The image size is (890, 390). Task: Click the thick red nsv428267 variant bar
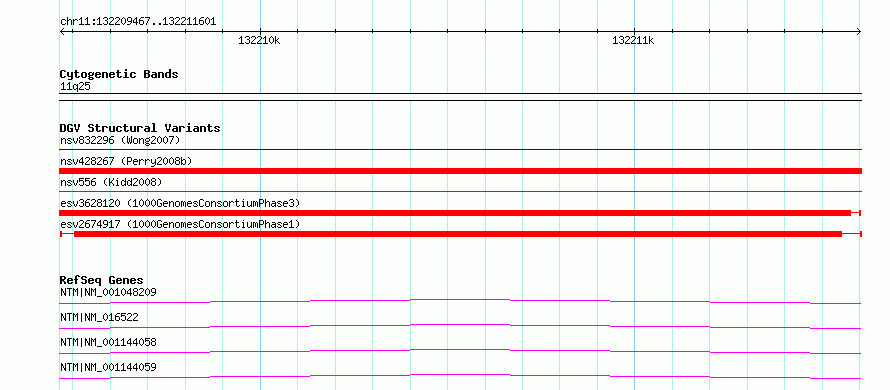click(461, 171)
